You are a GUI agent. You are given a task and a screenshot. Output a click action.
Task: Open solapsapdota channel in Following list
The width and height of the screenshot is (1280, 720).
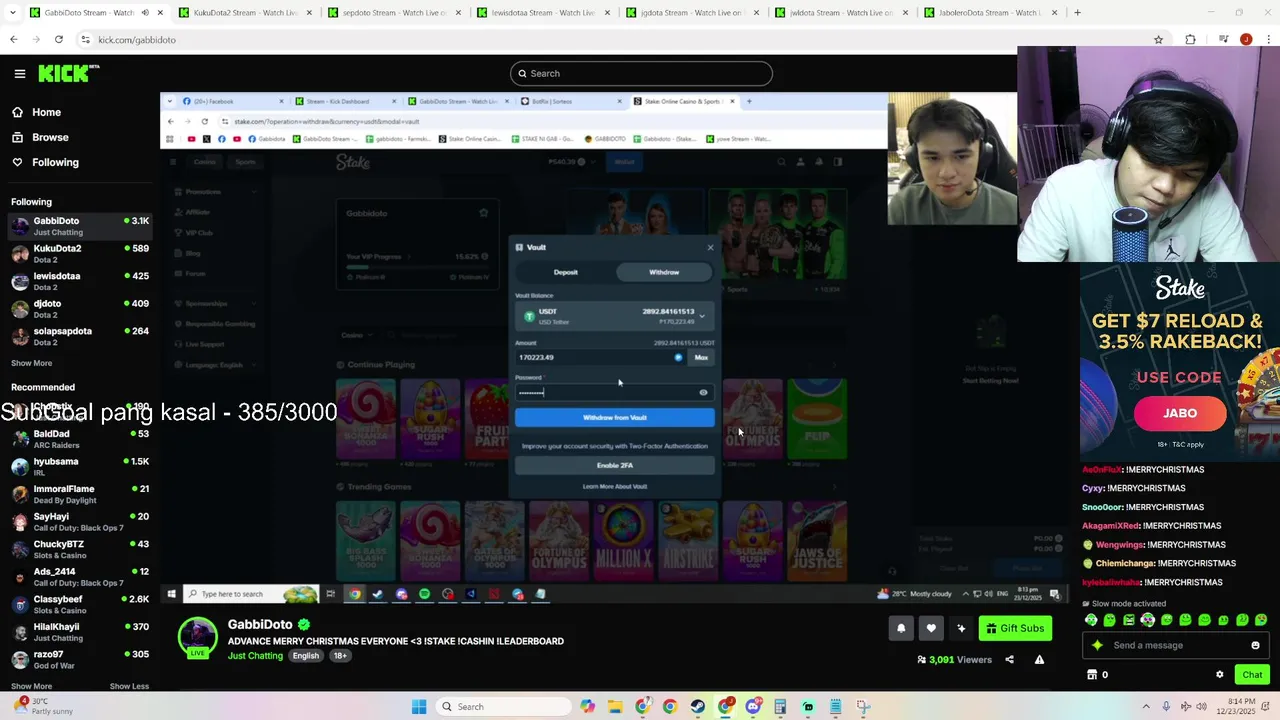[x=80, y=336]
